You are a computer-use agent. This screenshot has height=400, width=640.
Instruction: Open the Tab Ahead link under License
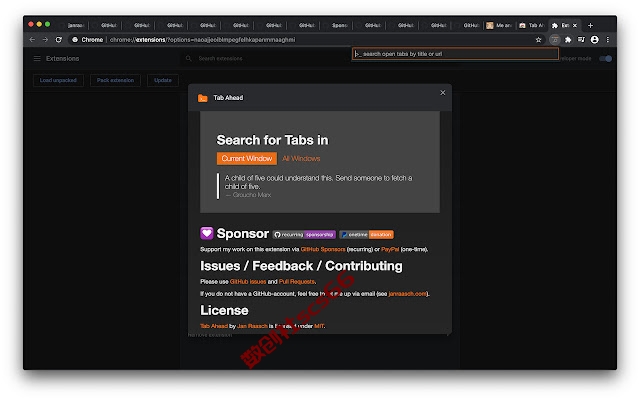pyautogui.click(x=214, y=326)
